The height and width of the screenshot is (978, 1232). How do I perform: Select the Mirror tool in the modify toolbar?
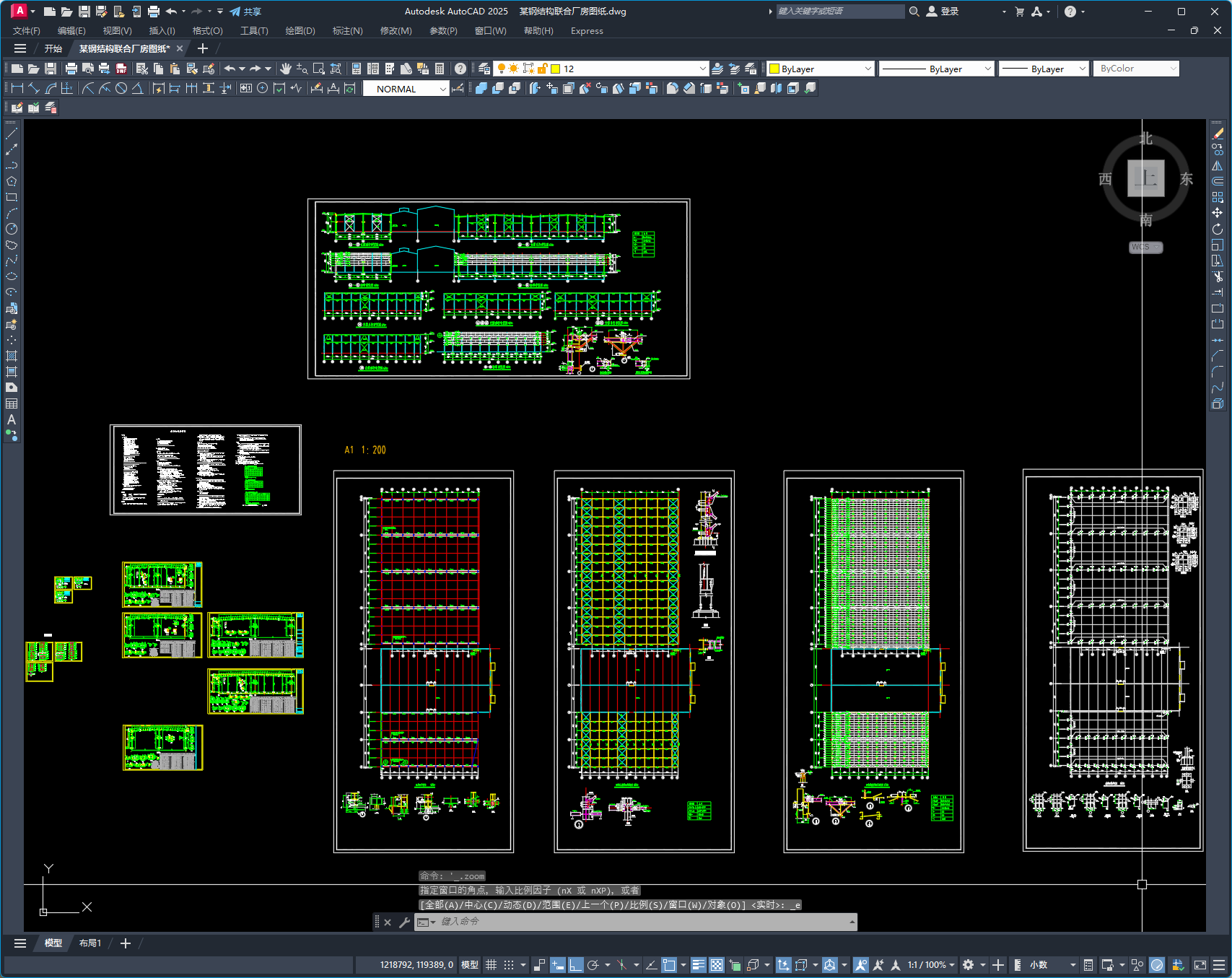[1218, 165]
